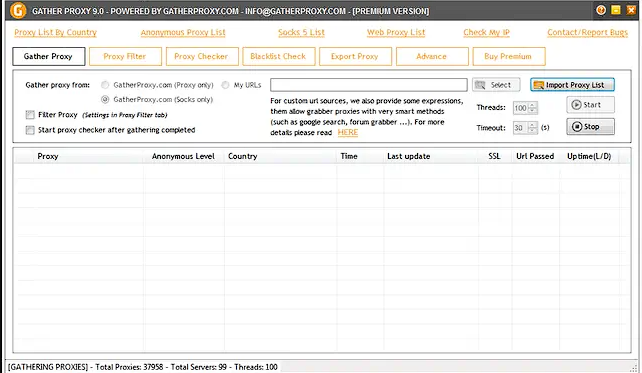Screen dimensions: 642x373
Task: Switch to Blacklist Check tab
Action: (x=279, y=57)
